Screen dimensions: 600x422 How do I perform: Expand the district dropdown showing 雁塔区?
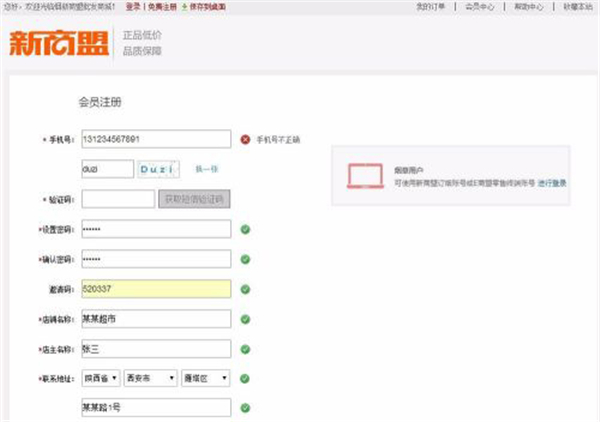point(206,379)
